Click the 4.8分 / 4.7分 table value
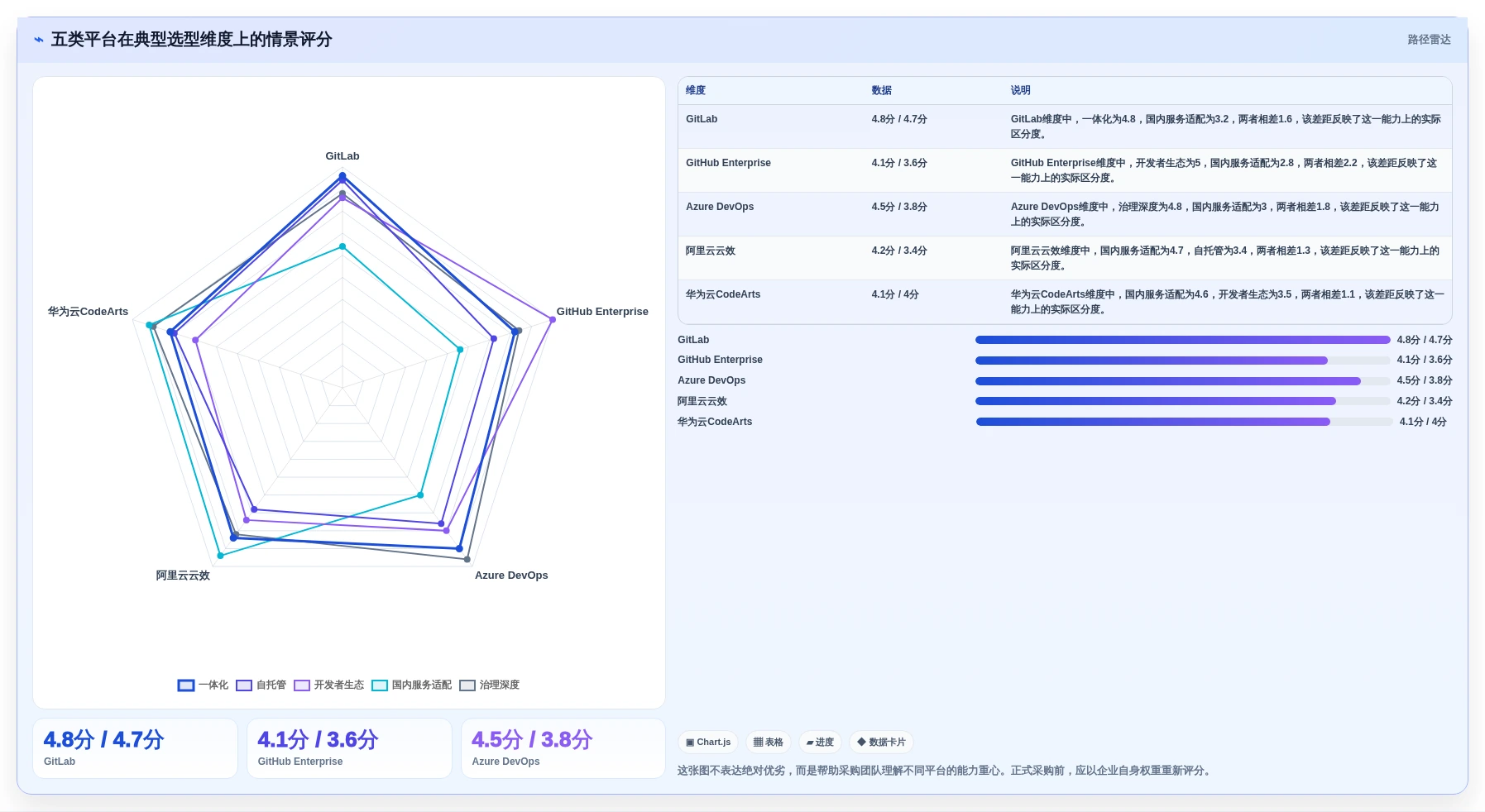The width and height of the screenshot is (1485, 812). 899,119
